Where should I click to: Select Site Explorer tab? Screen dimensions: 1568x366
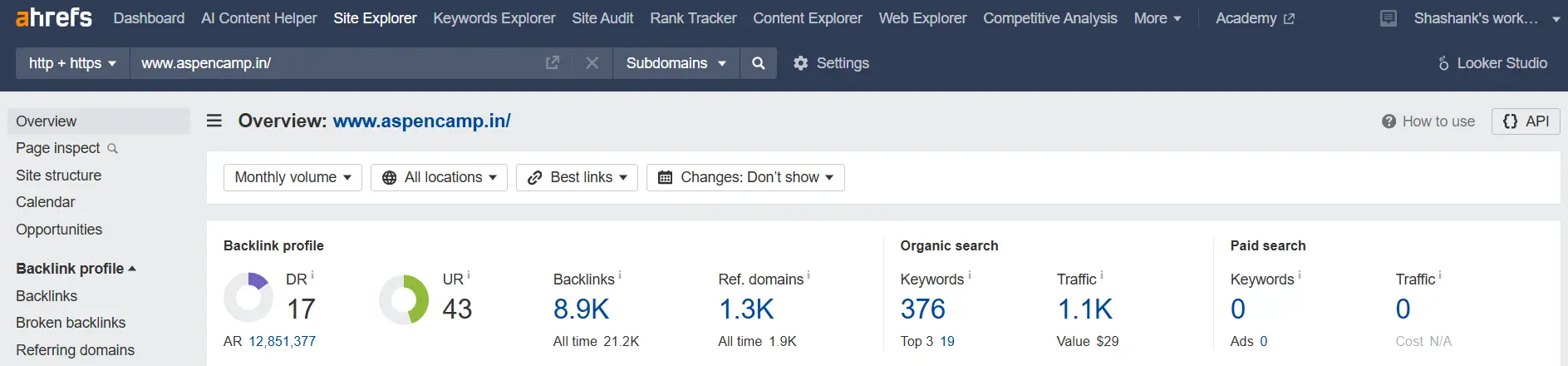(375, 18)
